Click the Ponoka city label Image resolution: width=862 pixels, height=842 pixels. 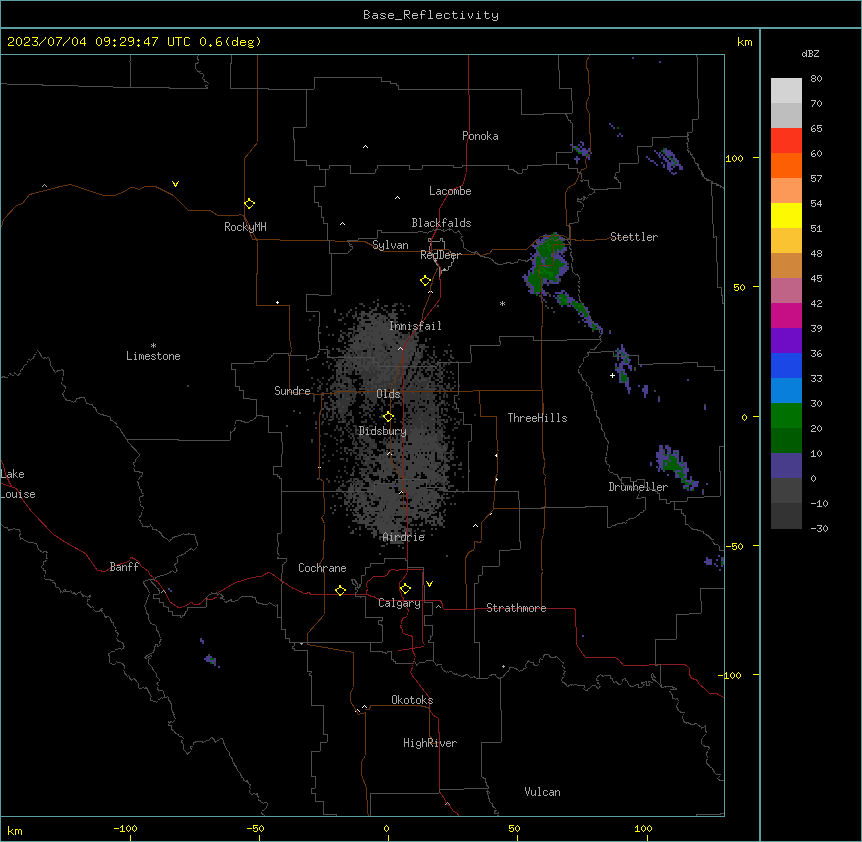pyautogui.click(x=480, y=136)
